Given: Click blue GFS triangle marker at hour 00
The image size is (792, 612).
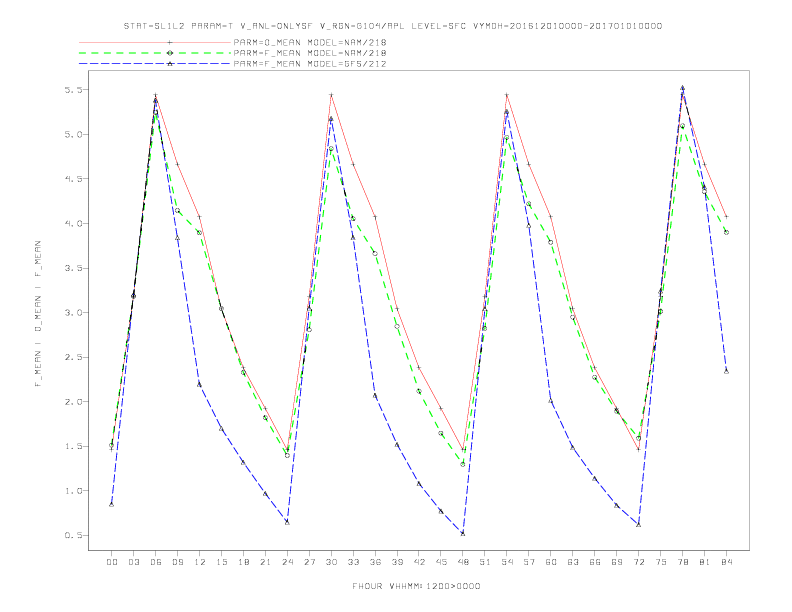Looking at the screenshot, I should point(112,504).
